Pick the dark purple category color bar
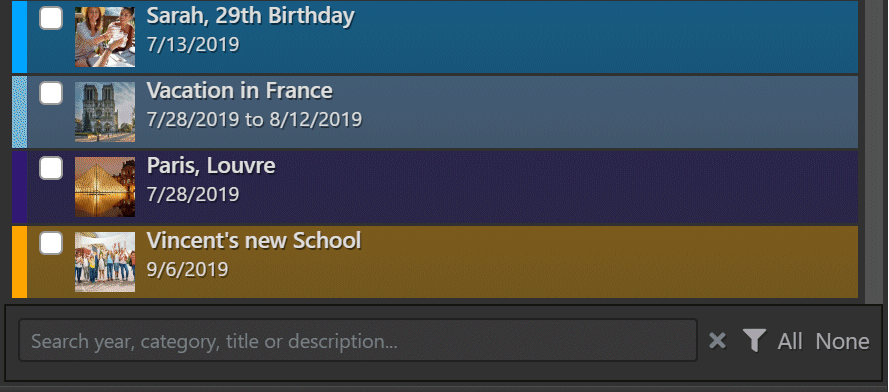889x392 pixels. (x=19, y=187)
